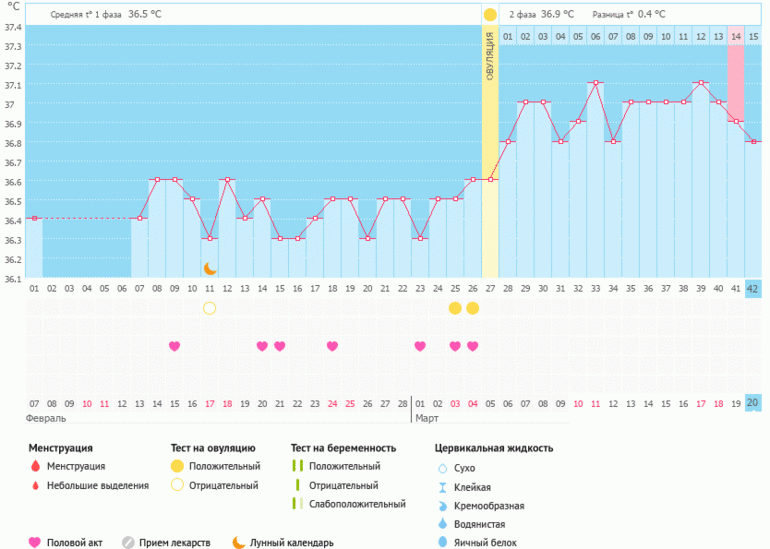Click the heart icon on cycle day 18
The image size is (770, 549).
(332, 346)
